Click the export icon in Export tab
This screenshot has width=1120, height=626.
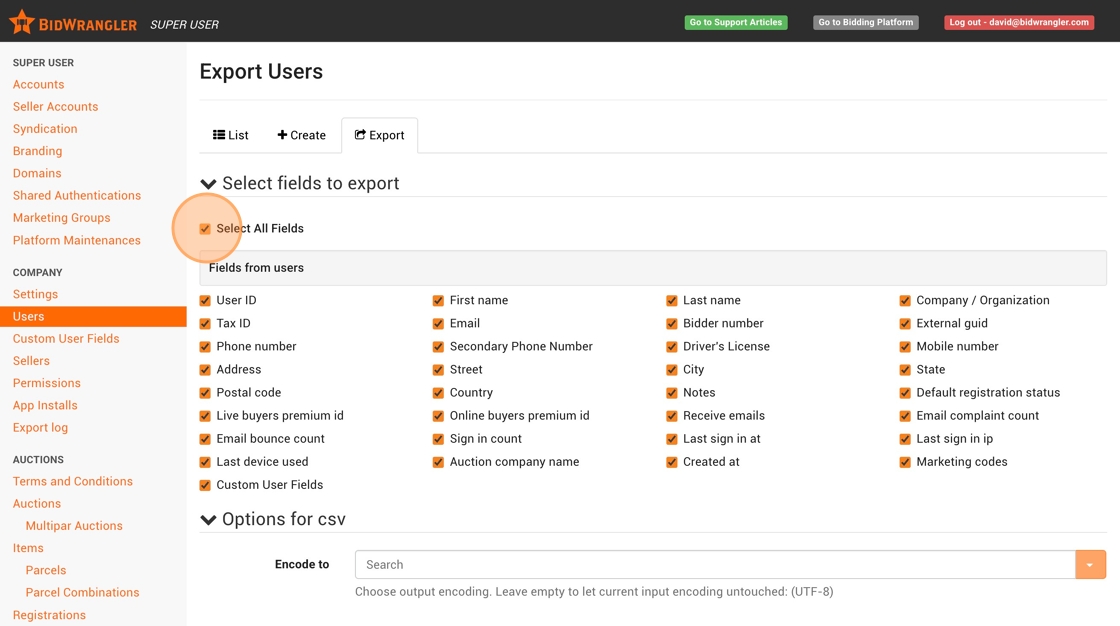click(x=360, y=135)
